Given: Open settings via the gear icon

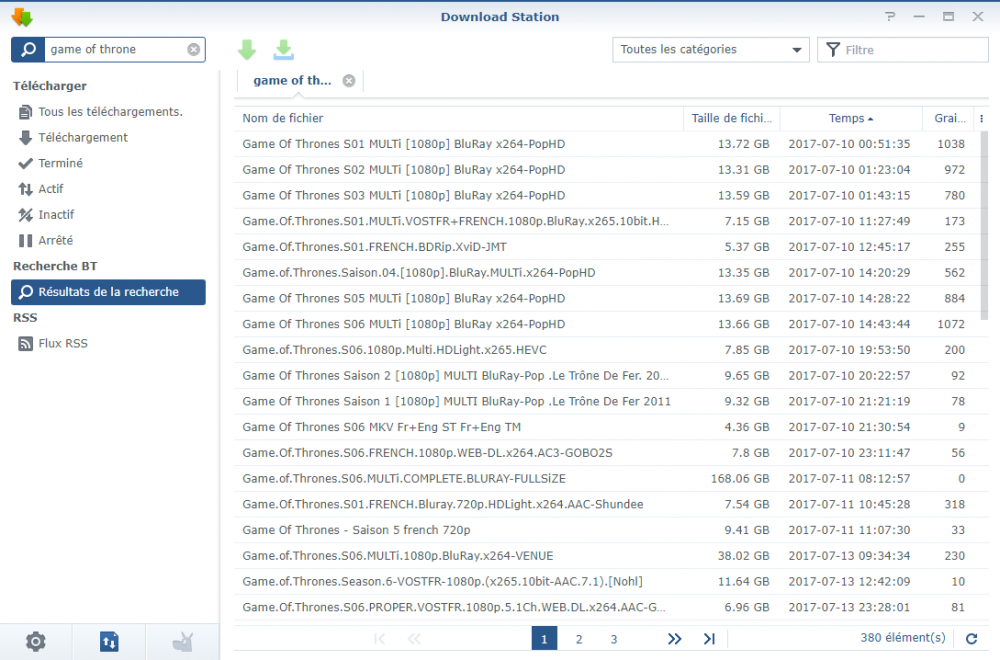Looking at the screenshot, I should pyautogui.click(x=36, y=641).
